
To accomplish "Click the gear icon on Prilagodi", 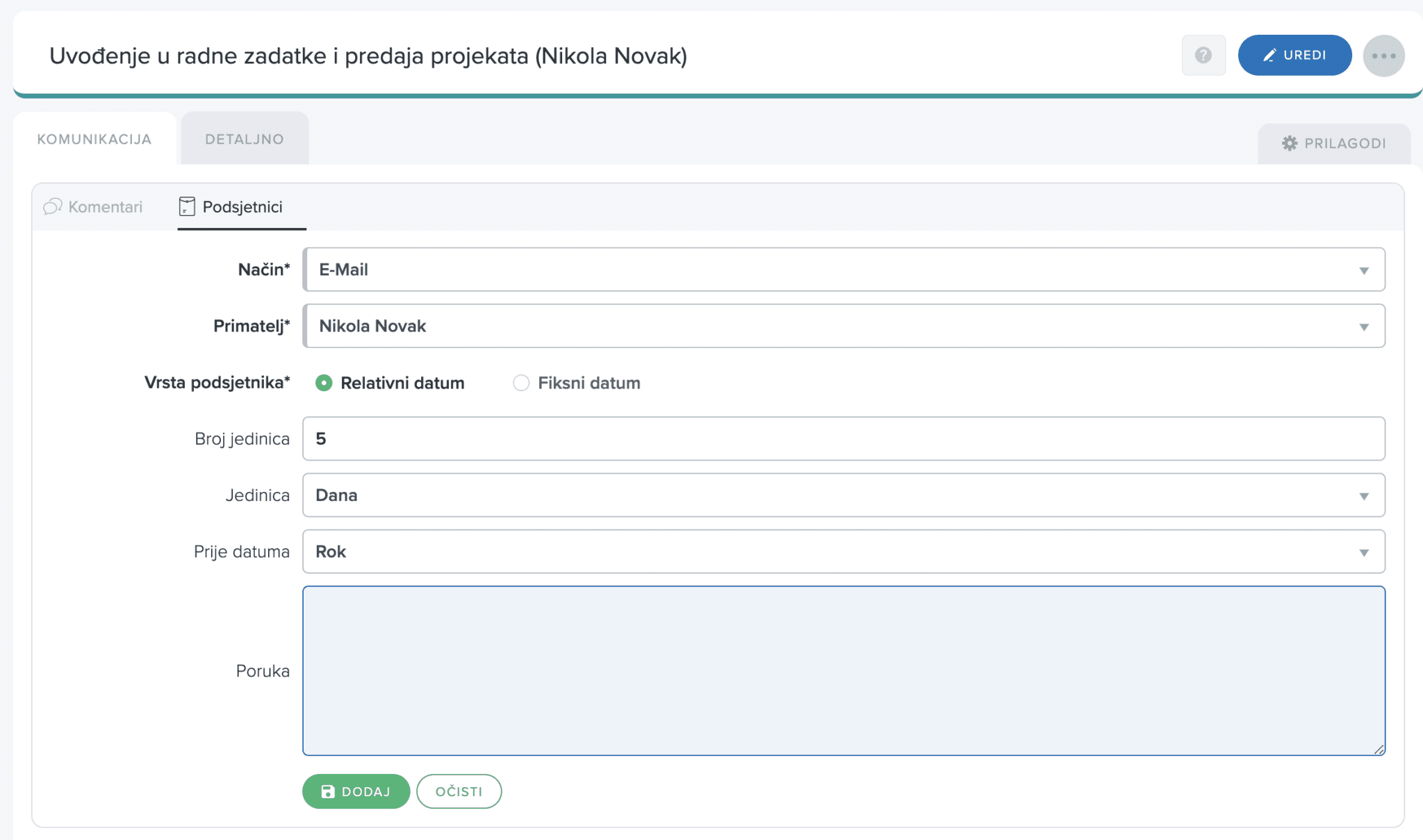I will pos(1290,143).
